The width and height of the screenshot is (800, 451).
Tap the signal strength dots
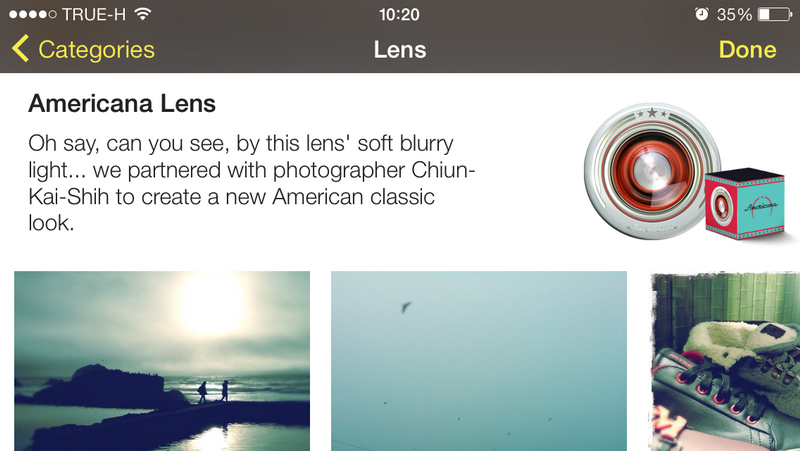click(x=33, y=14)
